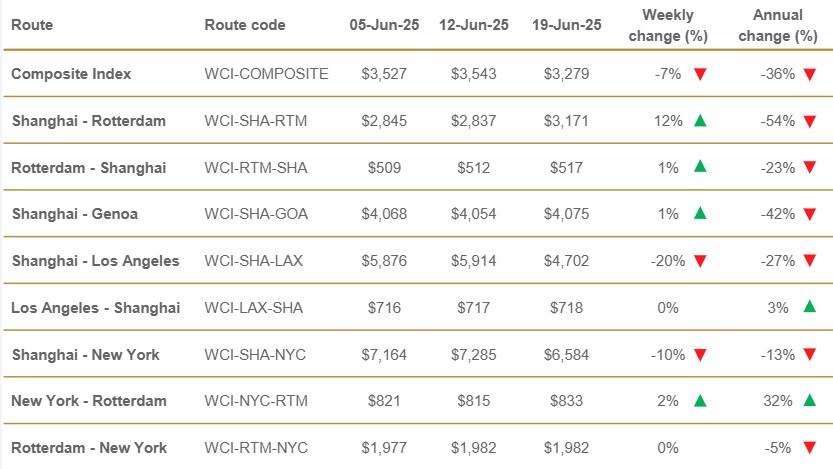833x469 pixels.
Task: Select the Composite Index row label
Action: pos(71,74)
